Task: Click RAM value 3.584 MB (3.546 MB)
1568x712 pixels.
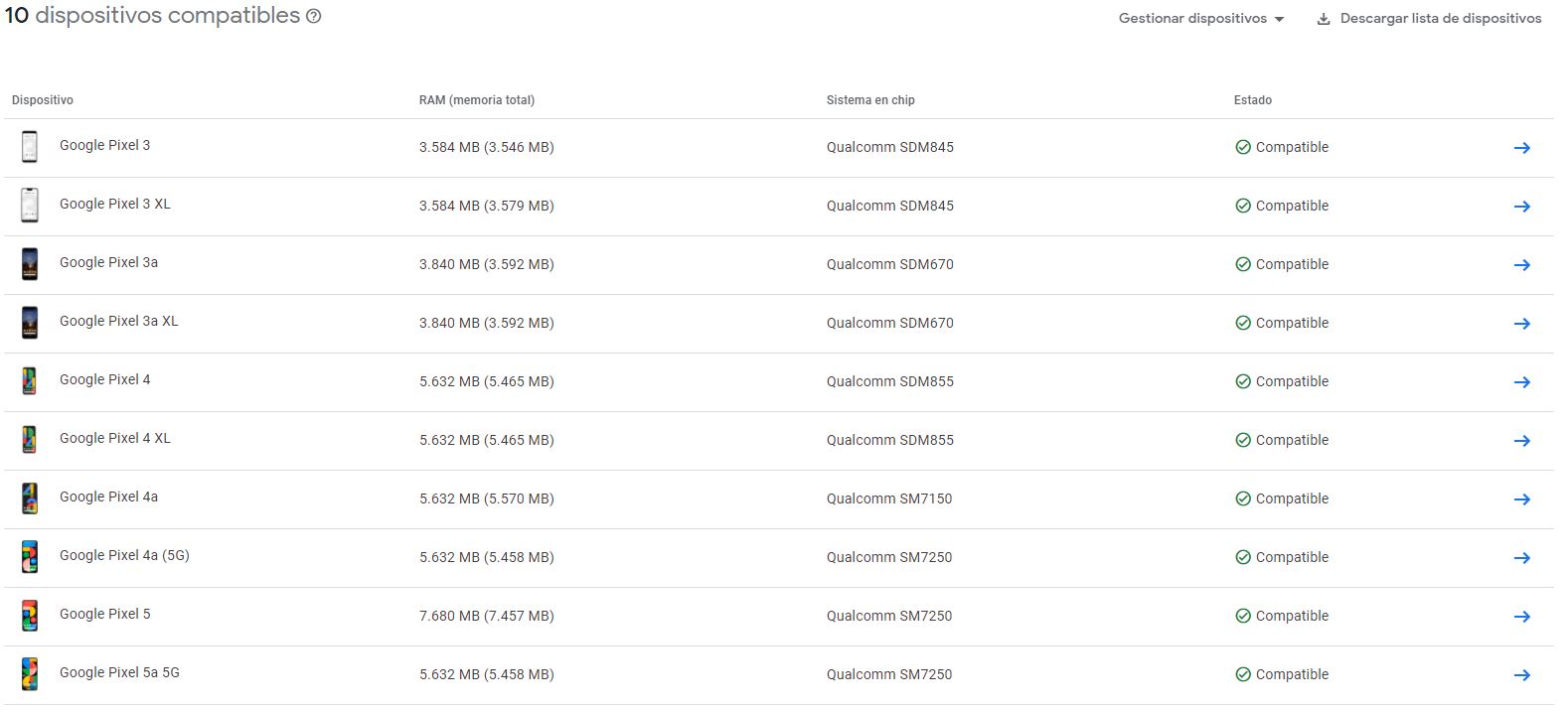Action: [x=487, y=147]
